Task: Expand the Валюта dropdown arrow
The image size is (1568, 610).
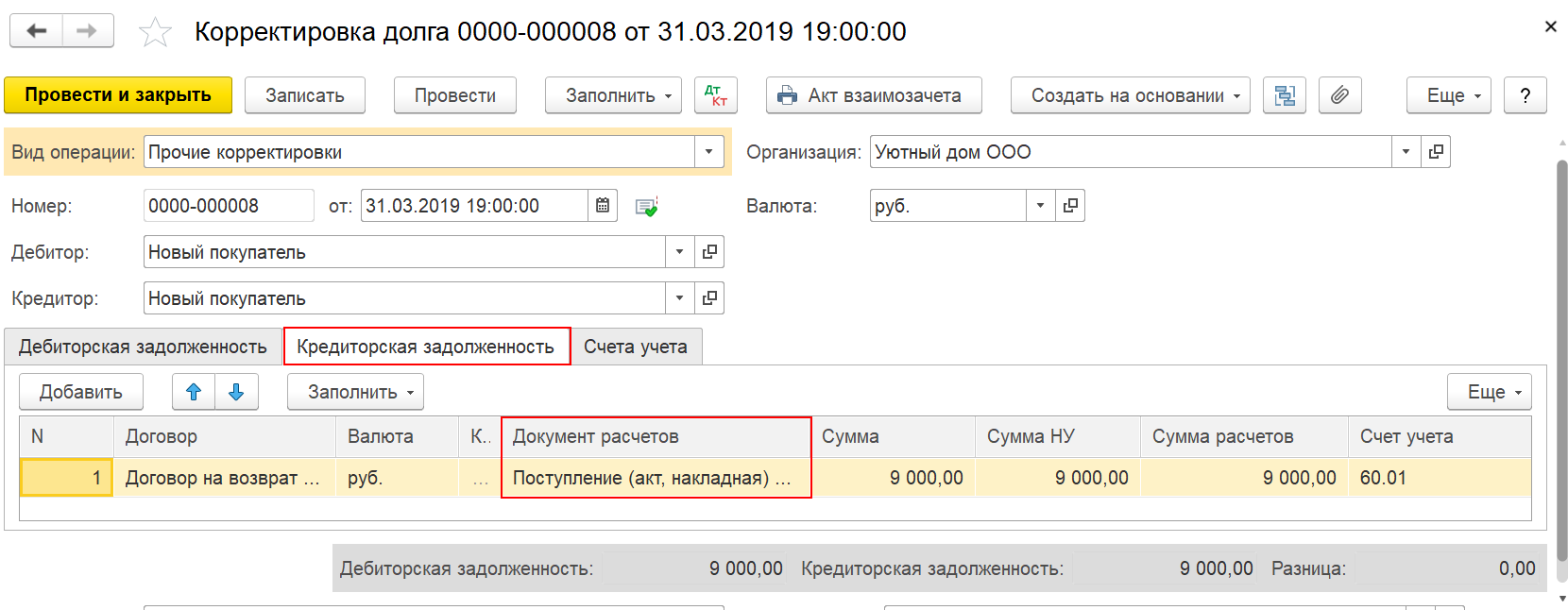Action: click(1040, 206)
